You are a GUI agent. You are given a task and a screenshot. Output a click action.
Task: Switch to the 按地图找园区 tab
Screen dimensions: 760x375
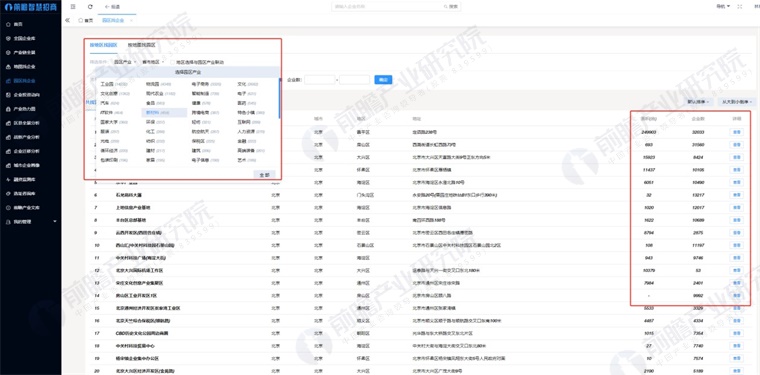point(142,45)
